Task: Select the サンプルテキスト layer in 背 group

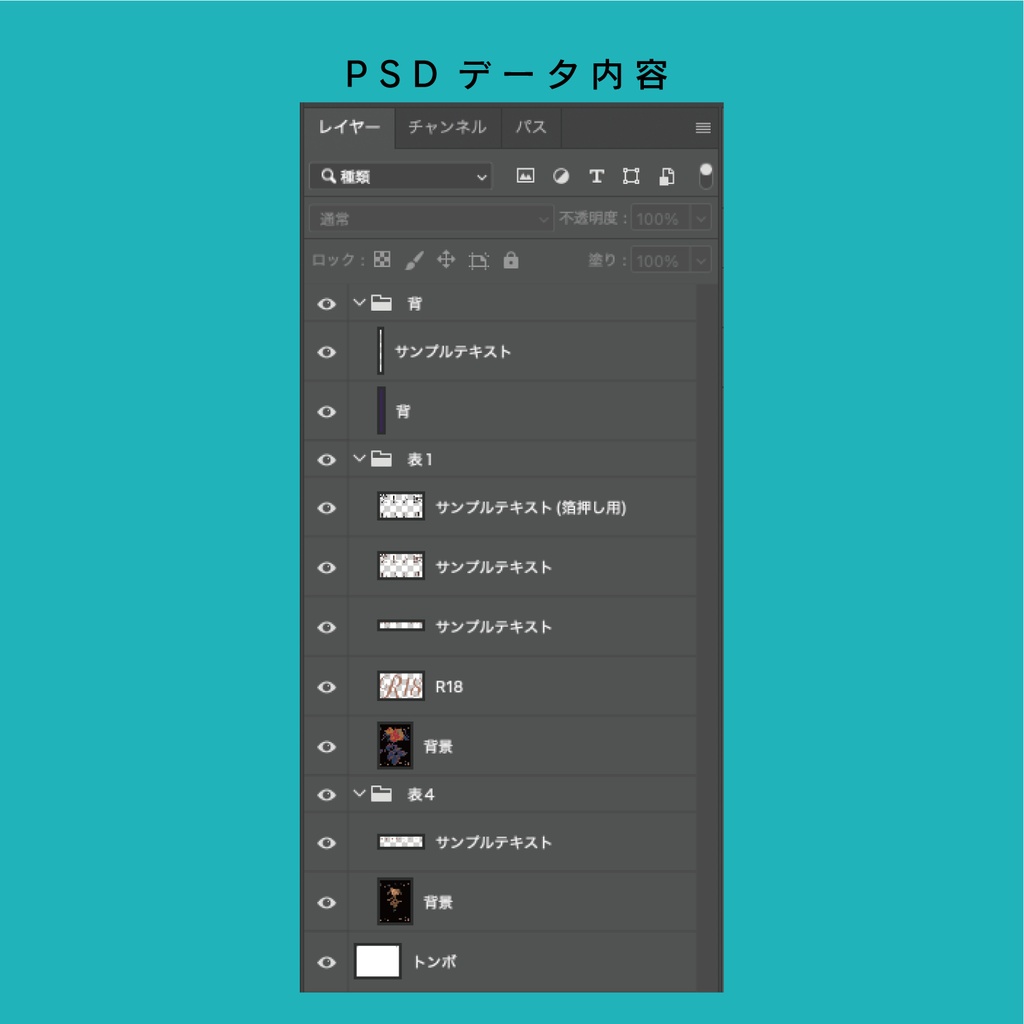Action: (x=500, y=351)
